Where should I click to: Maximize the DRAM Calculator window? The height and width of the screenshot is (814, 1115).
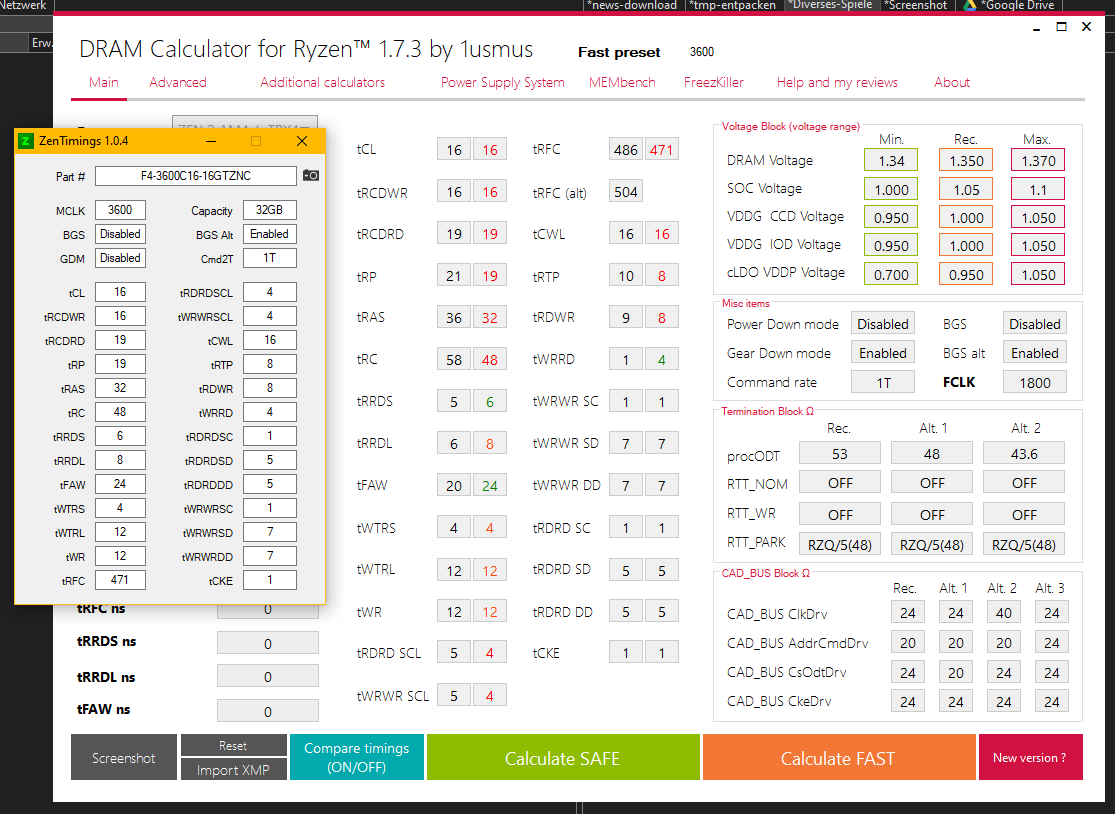click(1062, 27)
